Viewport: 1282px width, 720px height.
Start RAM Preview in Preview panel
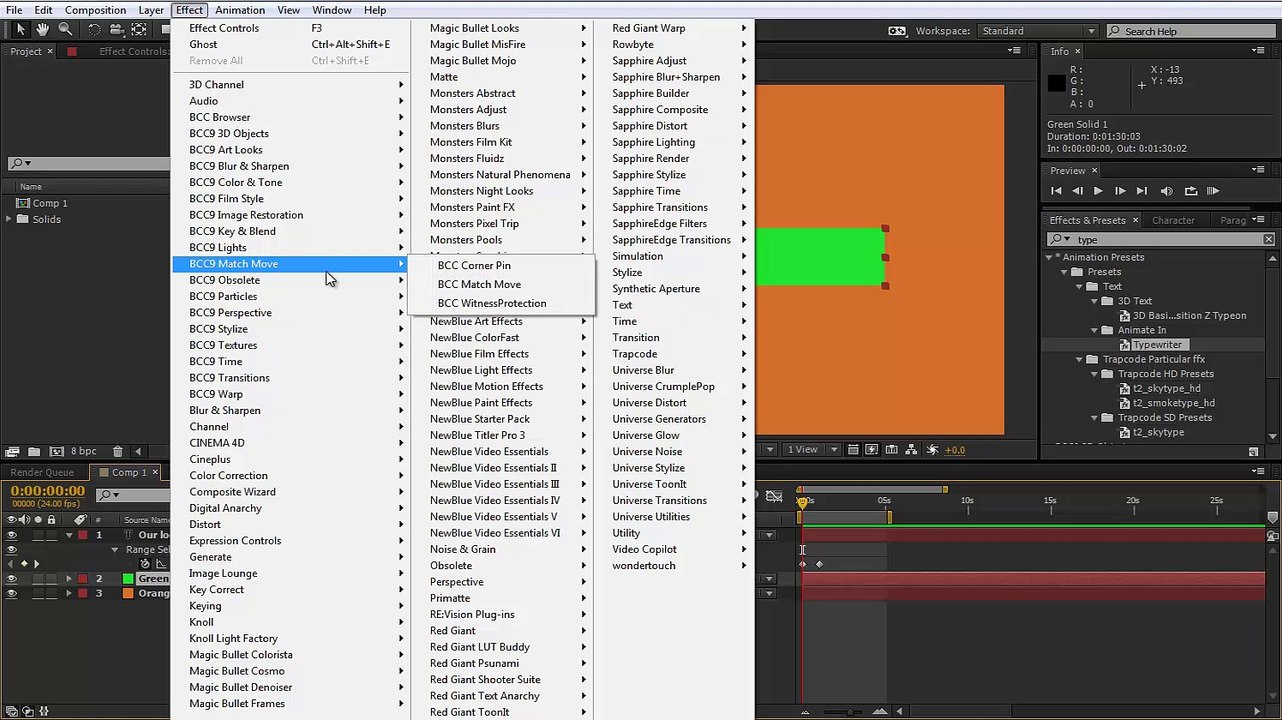(1213, 191)
